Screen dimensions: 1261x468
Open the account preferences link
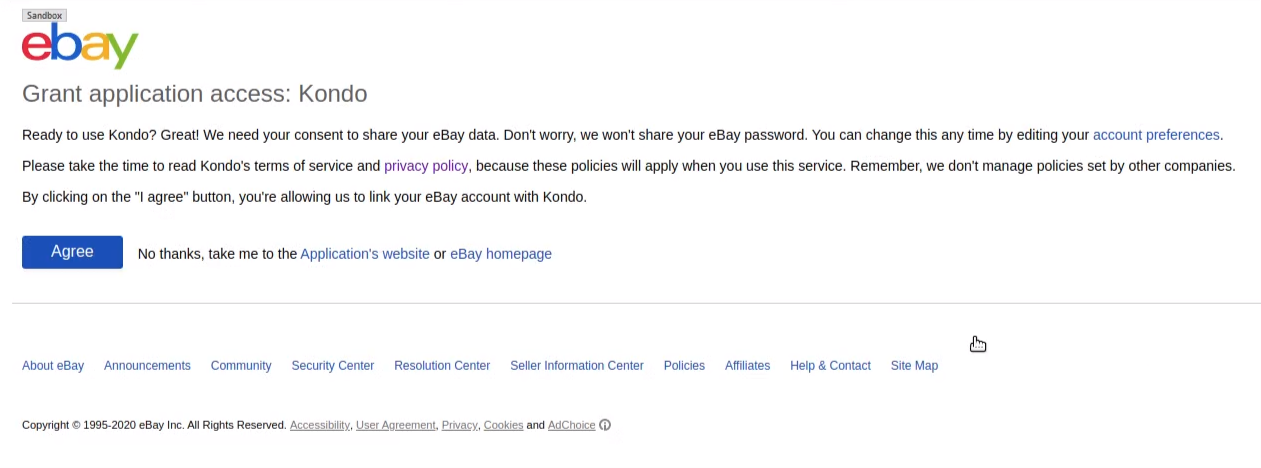point(1156,135)
